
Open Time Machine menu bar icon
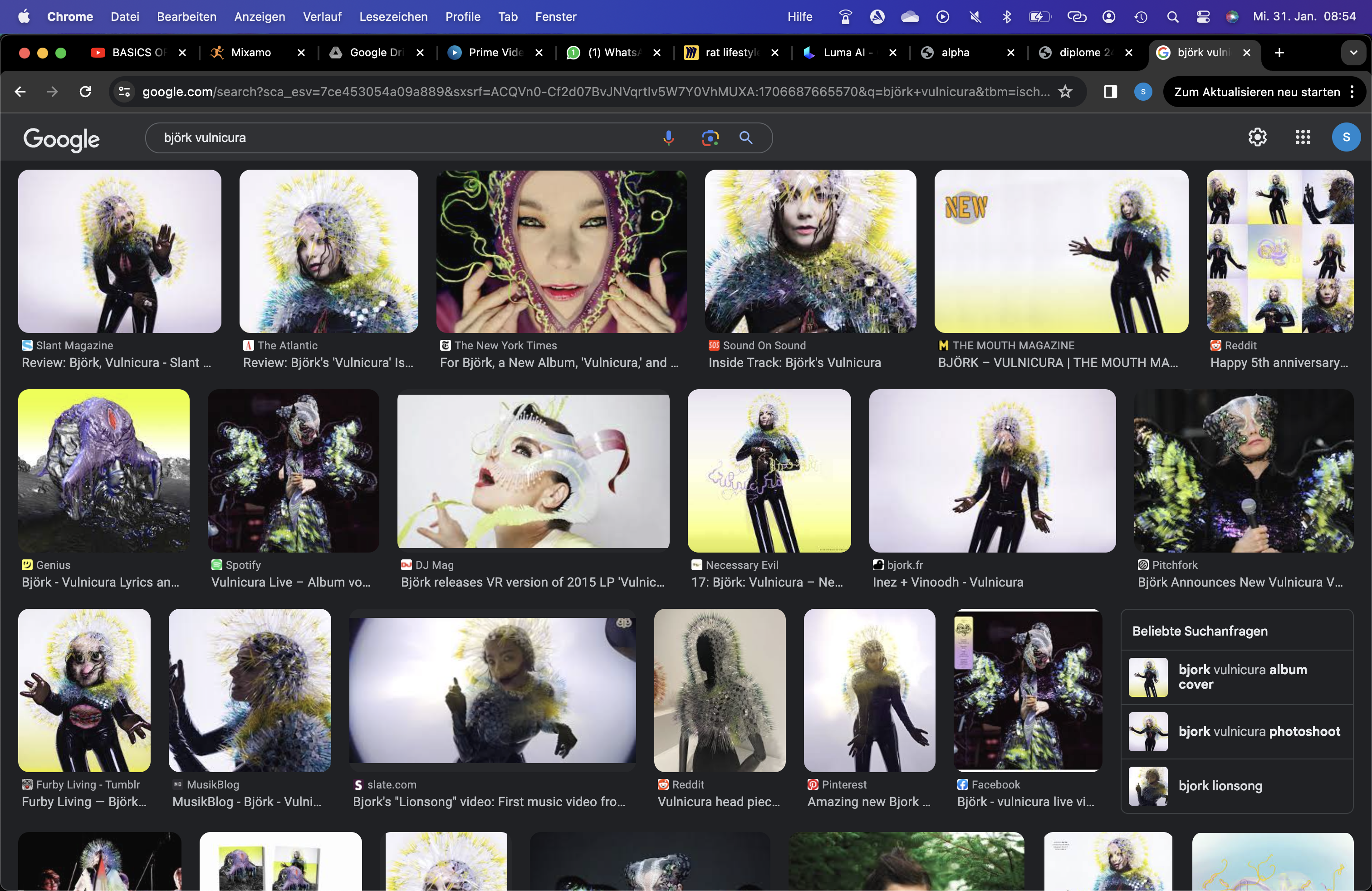click(1141, 17)
